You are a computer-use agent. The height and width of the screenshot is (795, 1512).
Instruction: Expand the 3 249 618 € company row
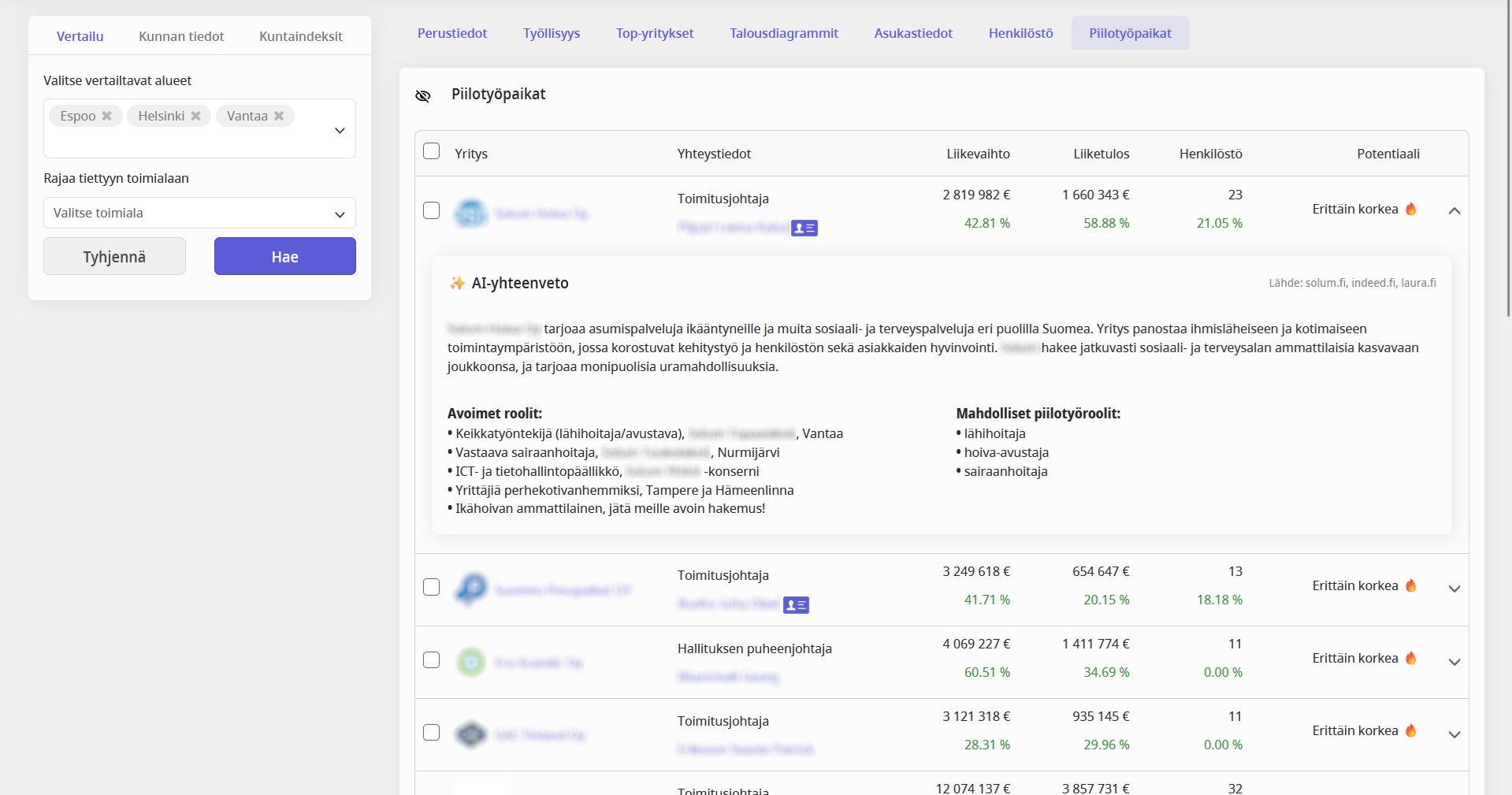(1454, 589)
